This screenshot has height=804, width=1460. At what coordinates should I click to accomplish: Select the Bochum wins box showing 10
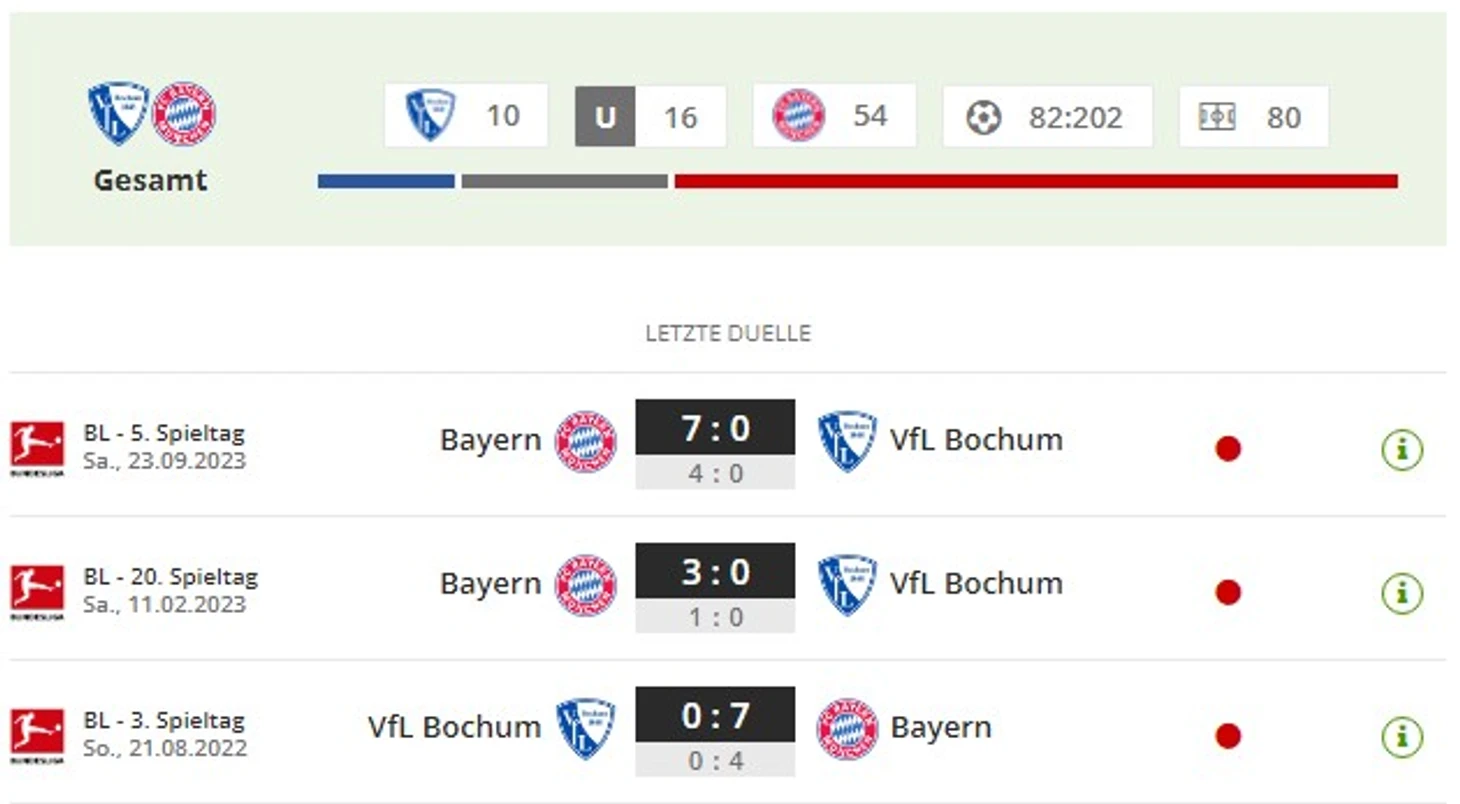[466, 116]
